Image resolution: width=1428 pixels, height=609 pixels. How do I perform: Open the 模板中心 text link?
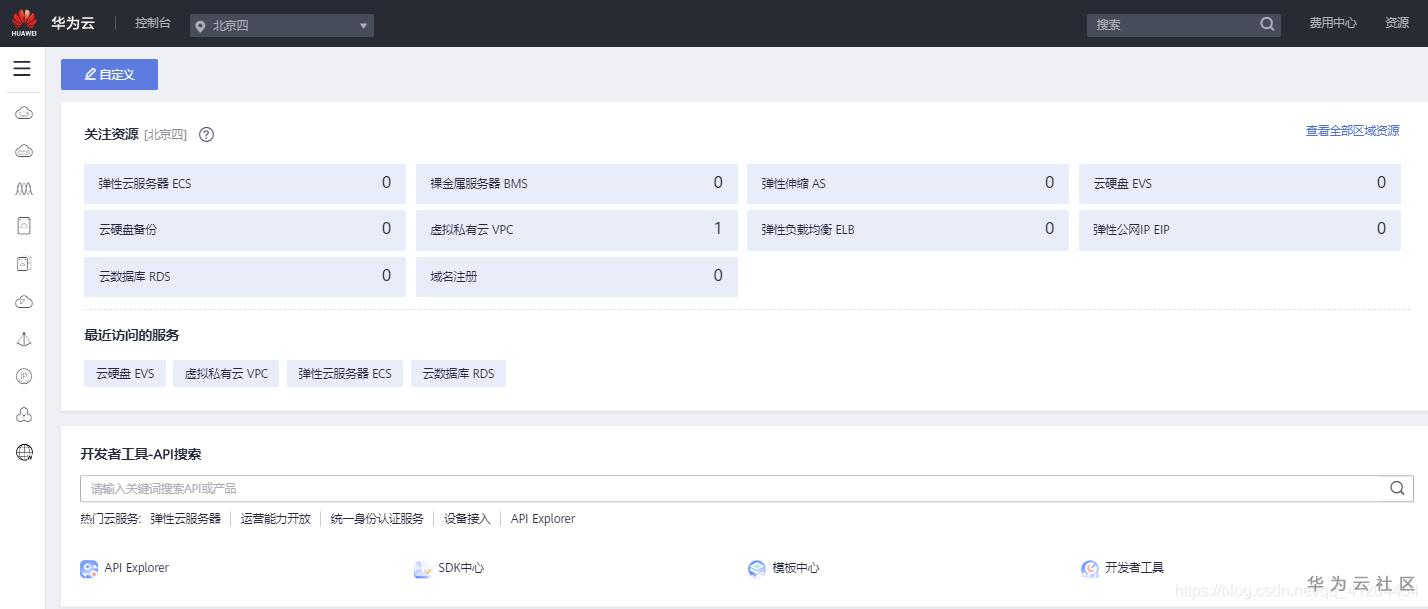(796, 568)
